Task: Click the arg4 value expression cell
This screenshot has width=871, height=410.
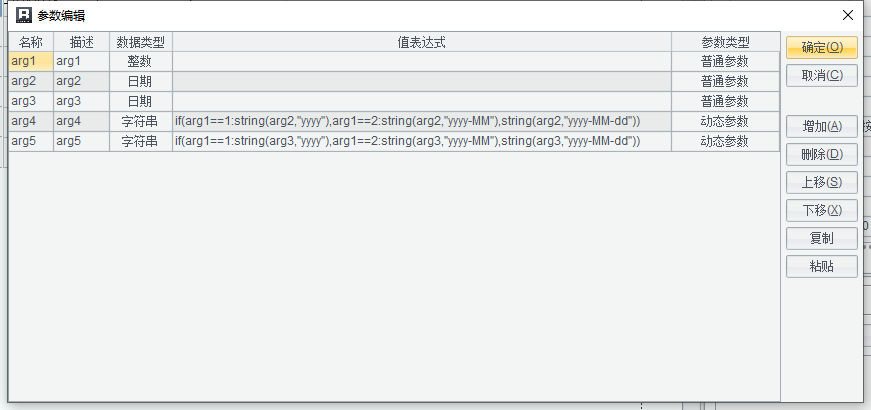Action: click(421, 121)
